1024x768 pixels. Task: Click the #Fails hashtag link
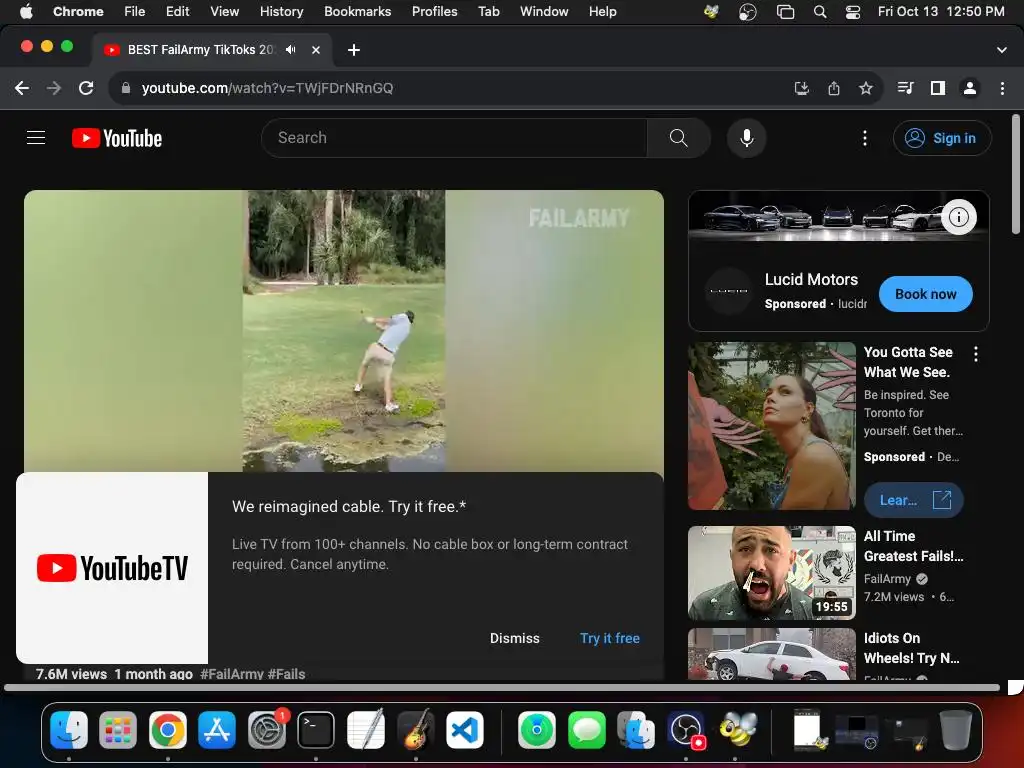pos(286,674)
